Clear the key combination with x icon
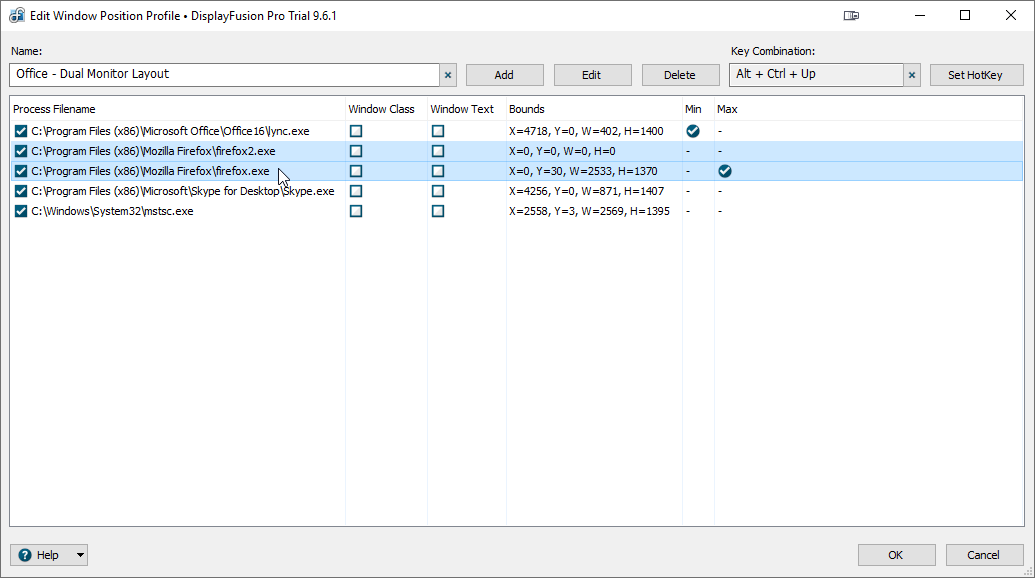This screenshot has width=1035, height=578. [x=911, y=75]
